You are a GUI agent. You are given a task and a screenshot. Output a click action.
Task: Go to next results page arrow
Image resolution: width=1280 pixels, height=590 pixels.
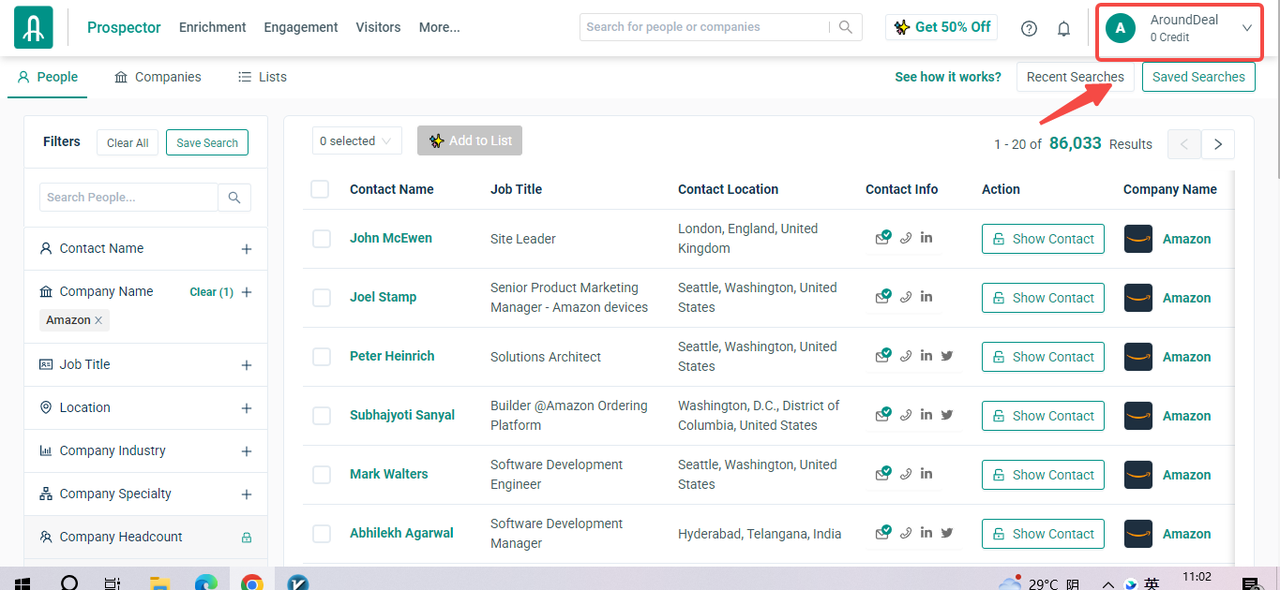[x=1218, y=144]
